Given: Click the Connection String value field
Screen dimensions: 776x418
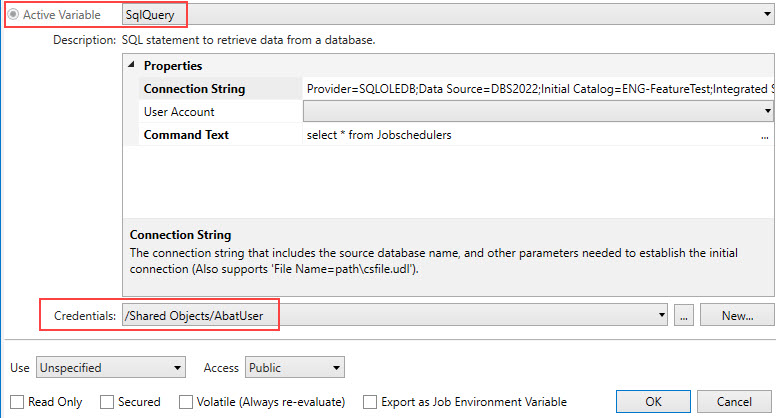Looking at the screenshot, I should 538,89.
